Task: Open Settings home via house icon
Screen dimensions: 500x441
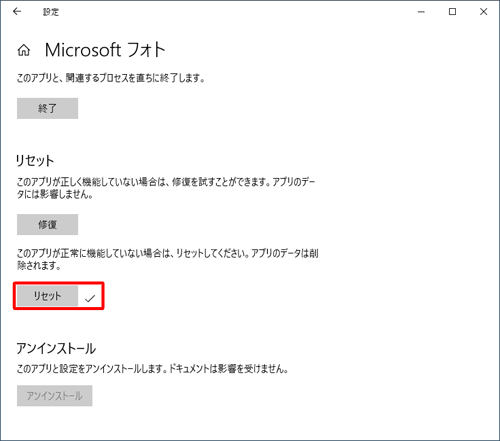Action: tap(24, 50)
